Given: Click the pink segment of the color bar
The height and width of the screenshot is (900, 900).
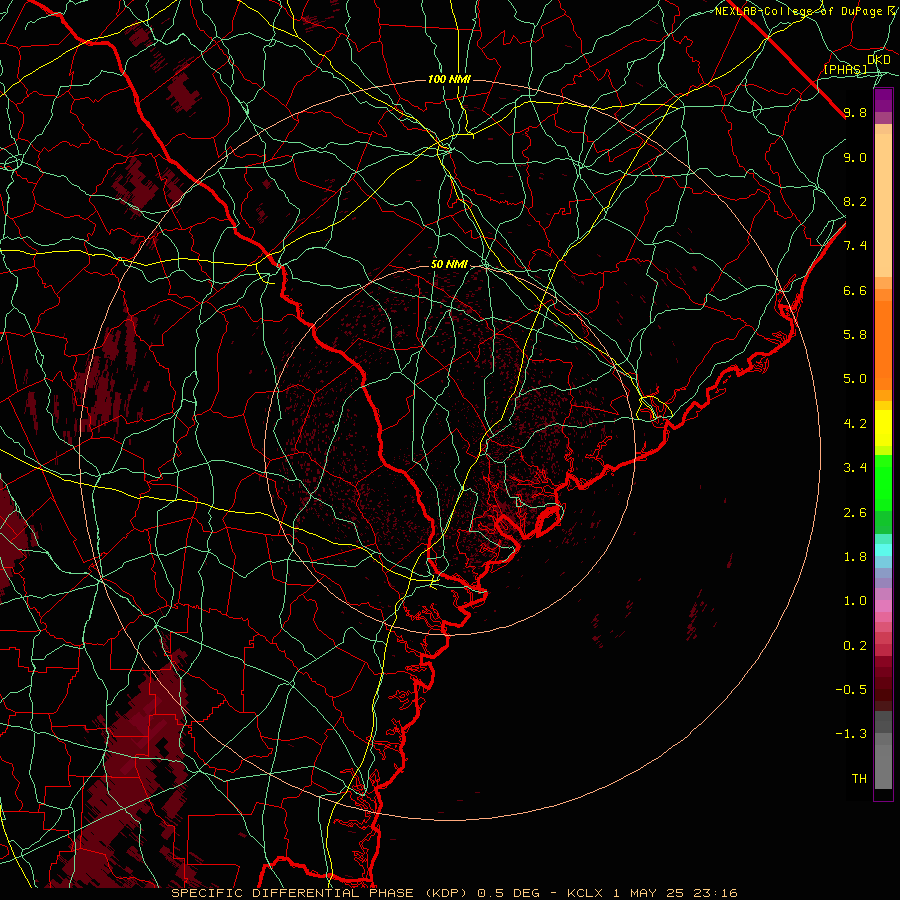Looking at the screenshot, I should (883, 606).
